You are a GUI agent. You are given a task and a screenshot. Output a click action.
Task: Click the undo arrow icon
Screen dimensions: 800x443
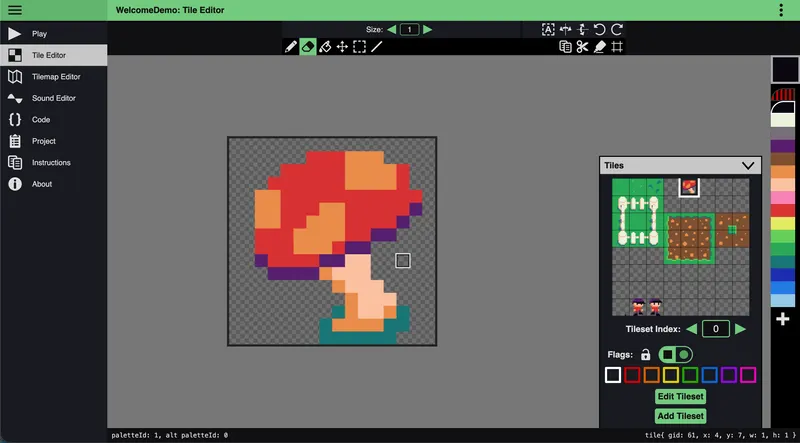[600, 30]
